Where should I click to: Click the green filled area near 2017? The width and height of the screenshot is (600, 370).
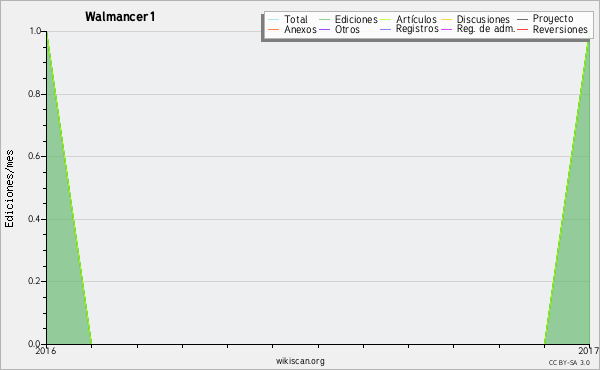tap(574, 268)
